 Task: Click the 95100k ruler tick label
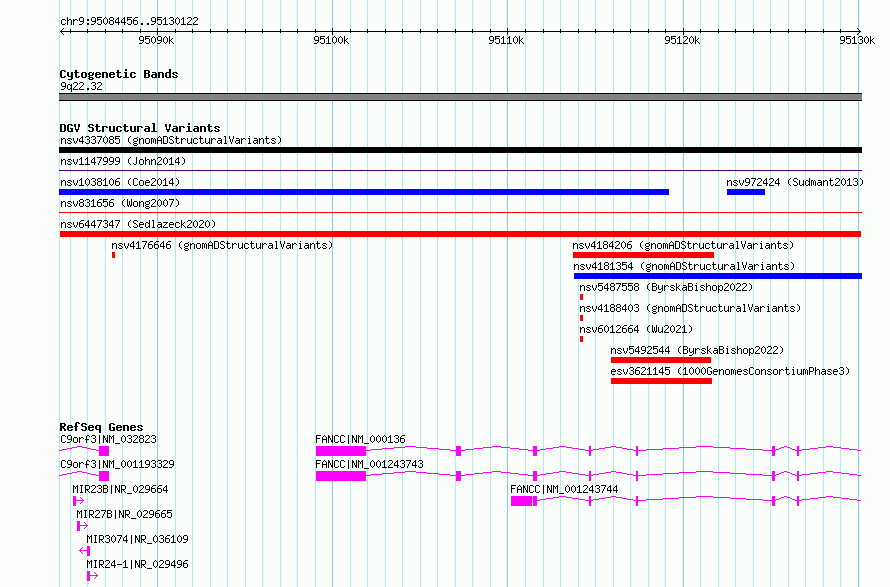331,40
